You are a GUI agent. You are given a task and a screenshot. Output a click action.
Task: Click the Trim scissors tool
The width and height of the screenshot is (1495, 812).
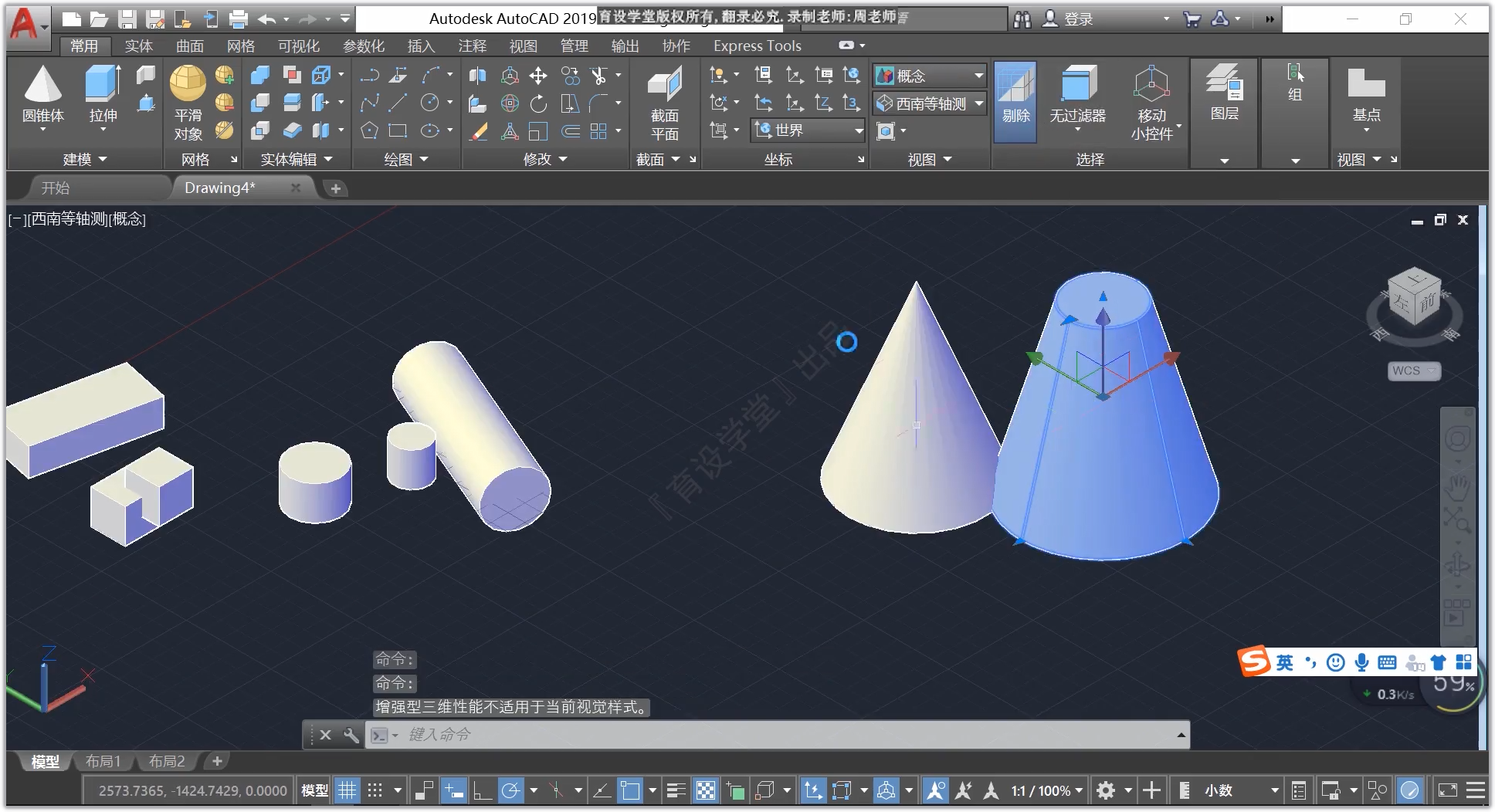598,76
